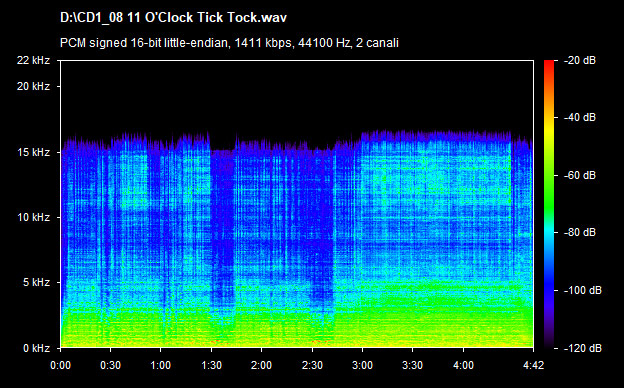Click the 15 kHz frequency axis label
The image size is (624, 388).
coord(33,152)
